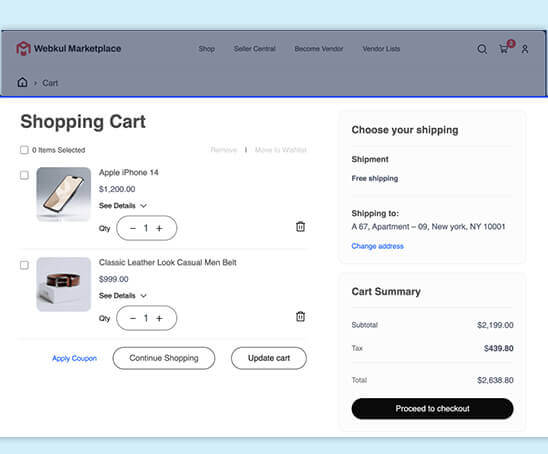
Task: Toggle the '0 Items Selected' checkbox
Action: click(24, 150)
